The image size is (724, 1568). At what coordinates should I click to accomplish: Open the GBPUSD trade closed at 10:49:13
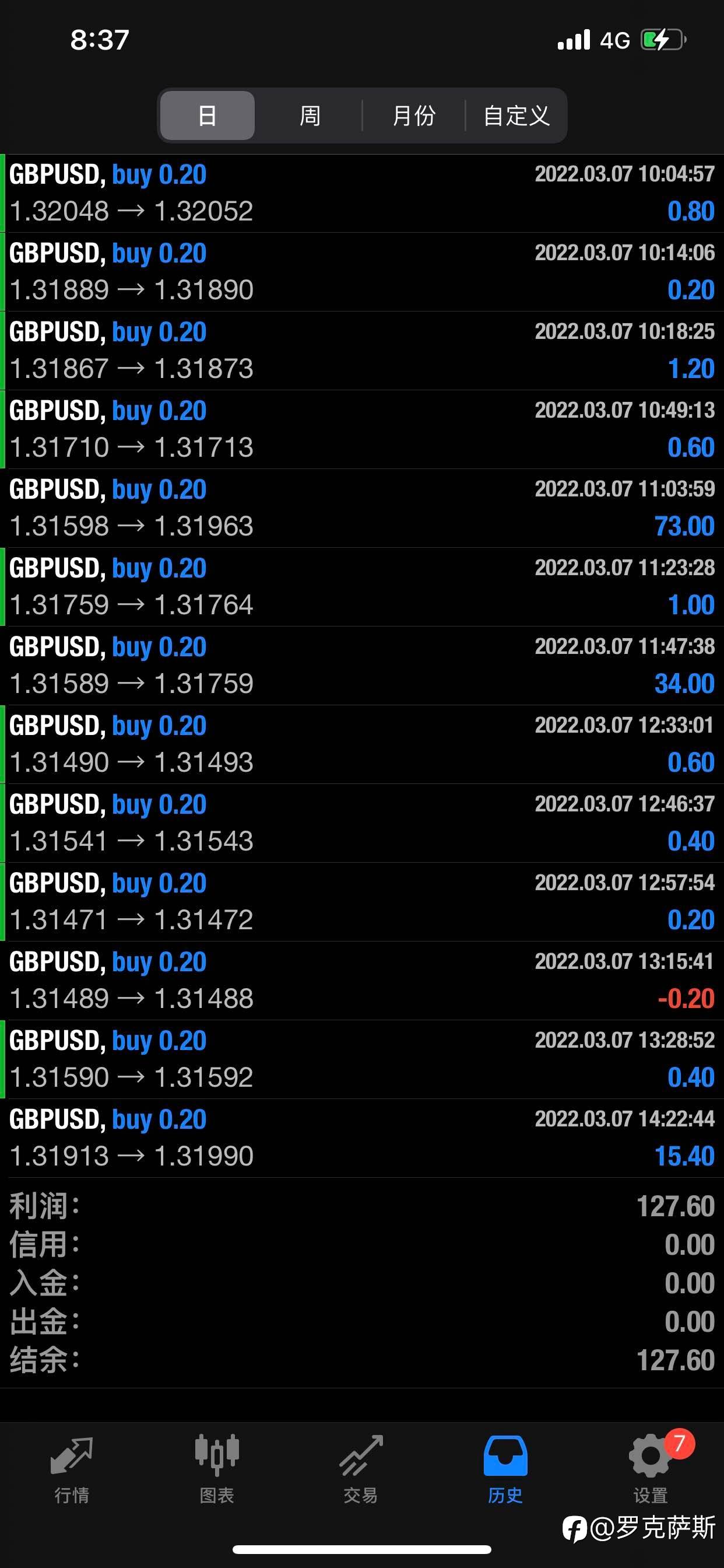tap(362, 429)
